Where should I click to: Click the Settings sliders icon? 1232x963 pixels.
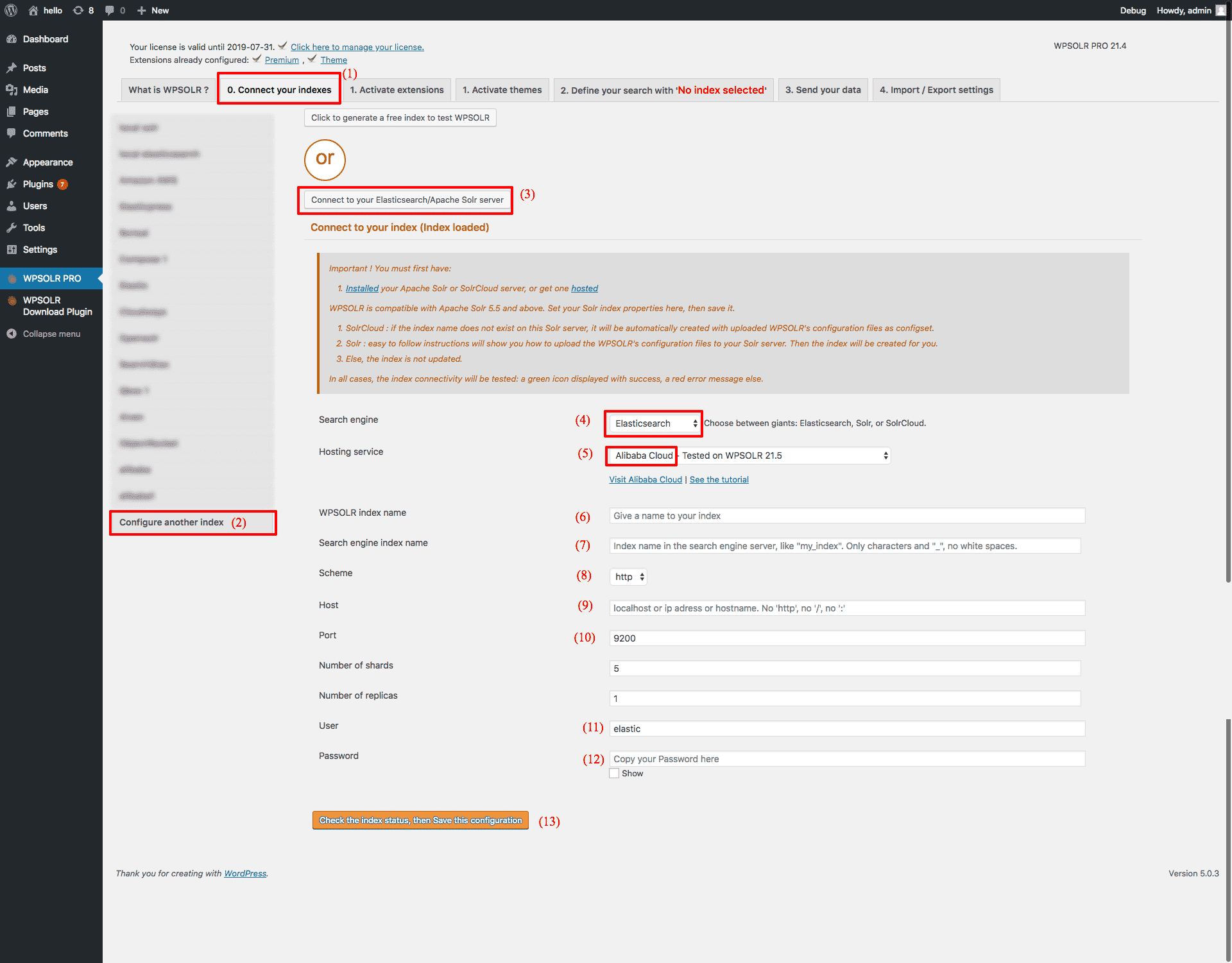tap(12, 250)
